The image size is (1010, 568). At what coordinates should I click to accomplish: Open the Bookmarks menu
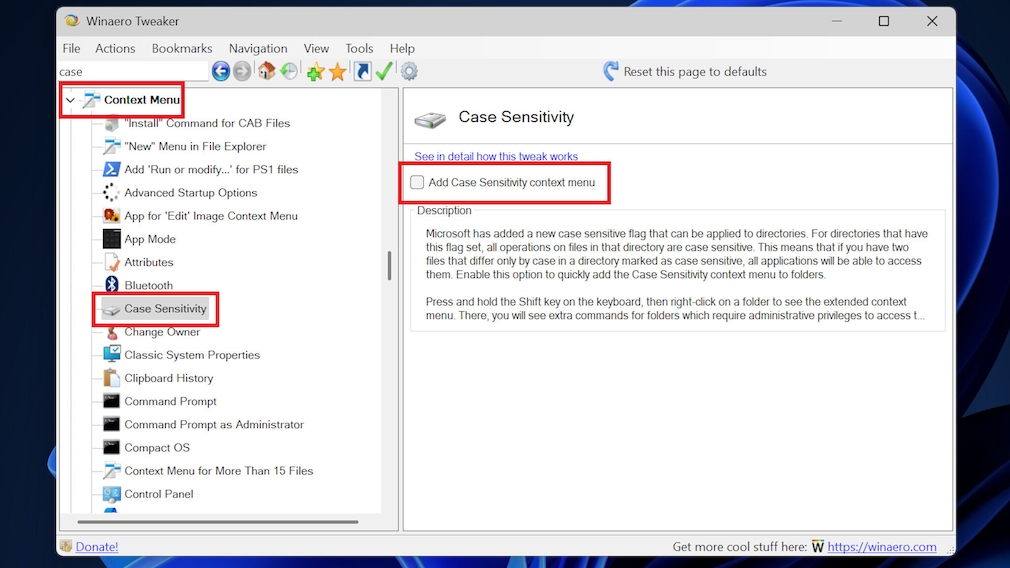click(x=182, y=48)
